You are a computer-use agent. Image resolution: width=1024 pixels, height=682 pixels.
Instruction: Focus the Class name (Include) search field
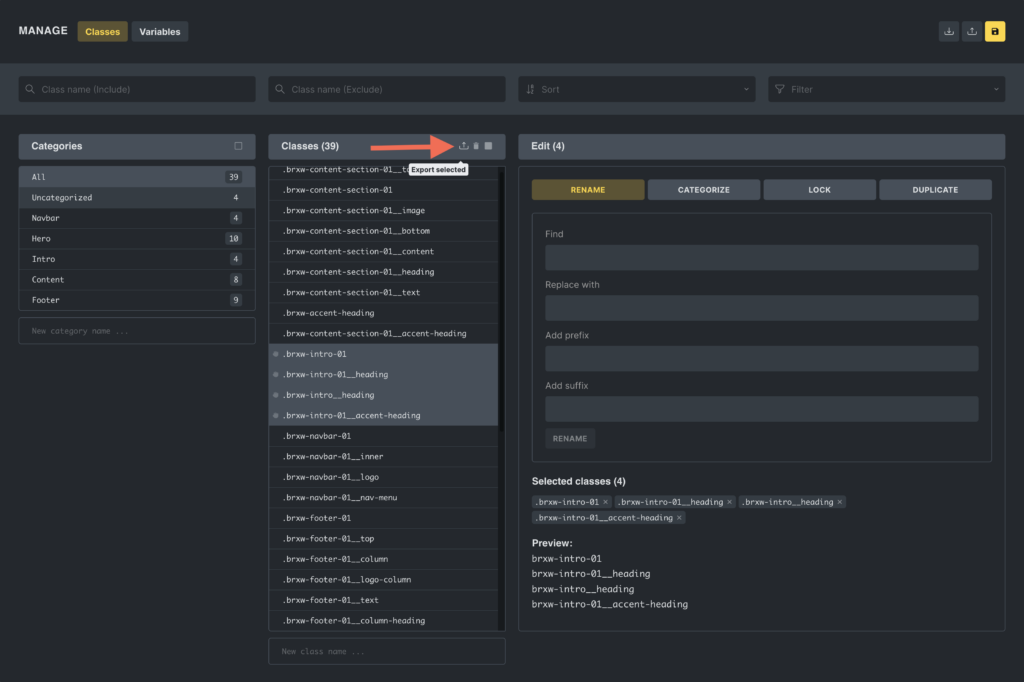click(137, 89)
